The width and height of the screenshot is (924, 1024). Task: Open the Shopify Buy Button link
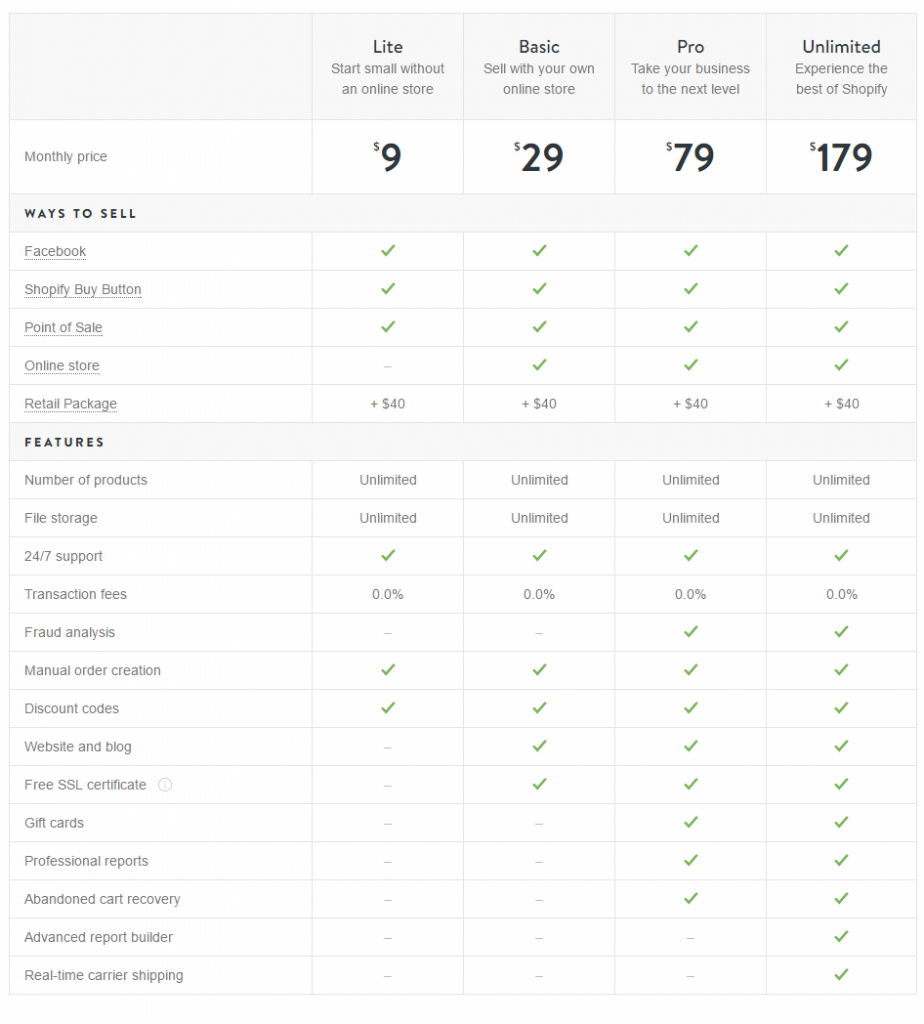point(83,289)
